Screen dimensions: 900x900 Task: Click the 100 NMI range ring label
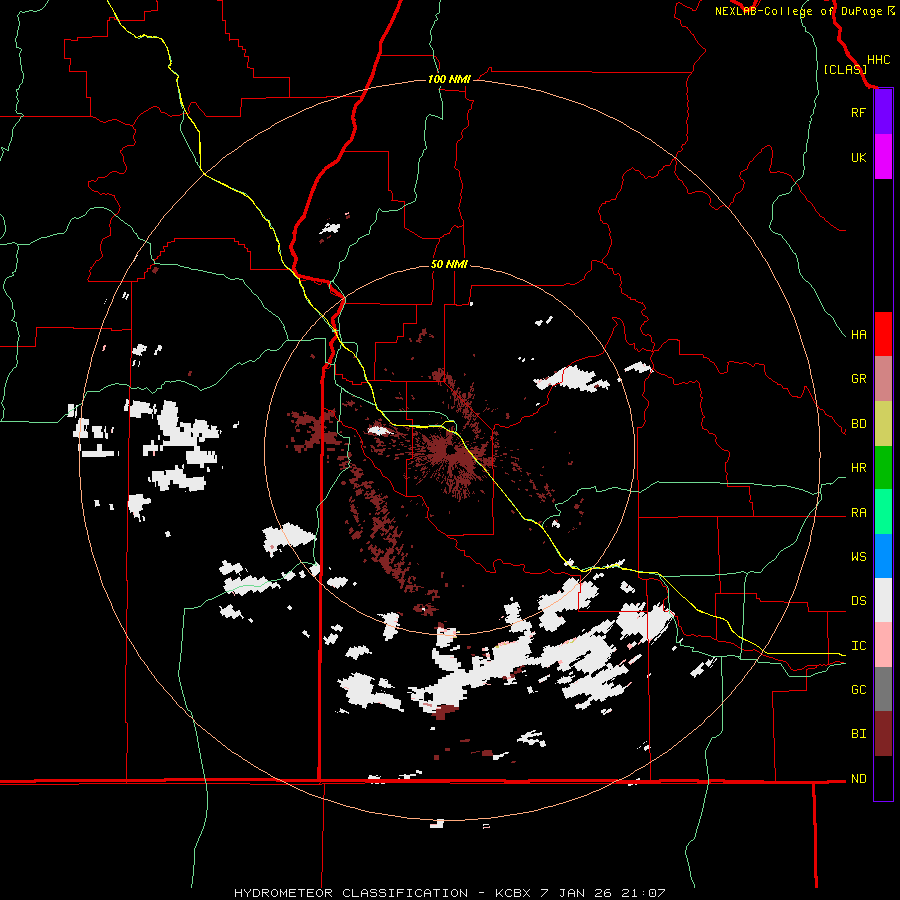pos(449,79)
